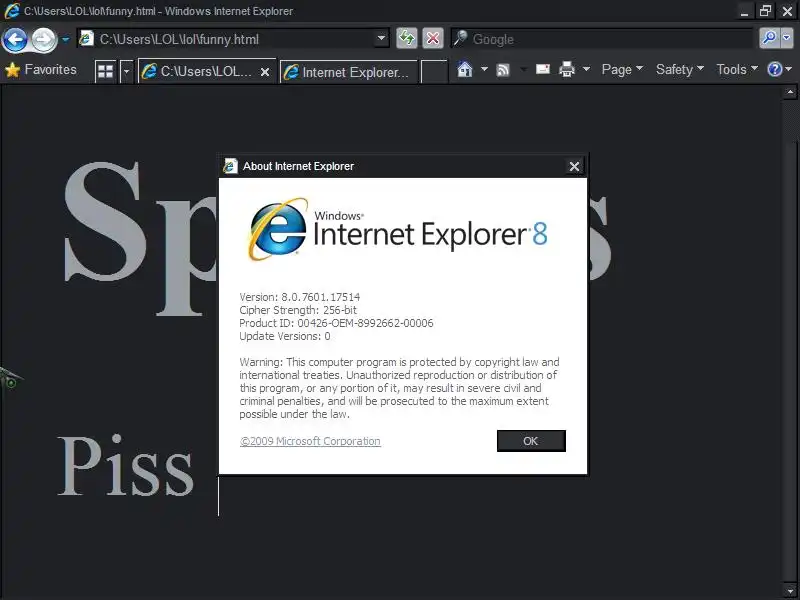Close the C:\Users\LOL... tab
Viewport: 800px width, 600px height.
265,72
